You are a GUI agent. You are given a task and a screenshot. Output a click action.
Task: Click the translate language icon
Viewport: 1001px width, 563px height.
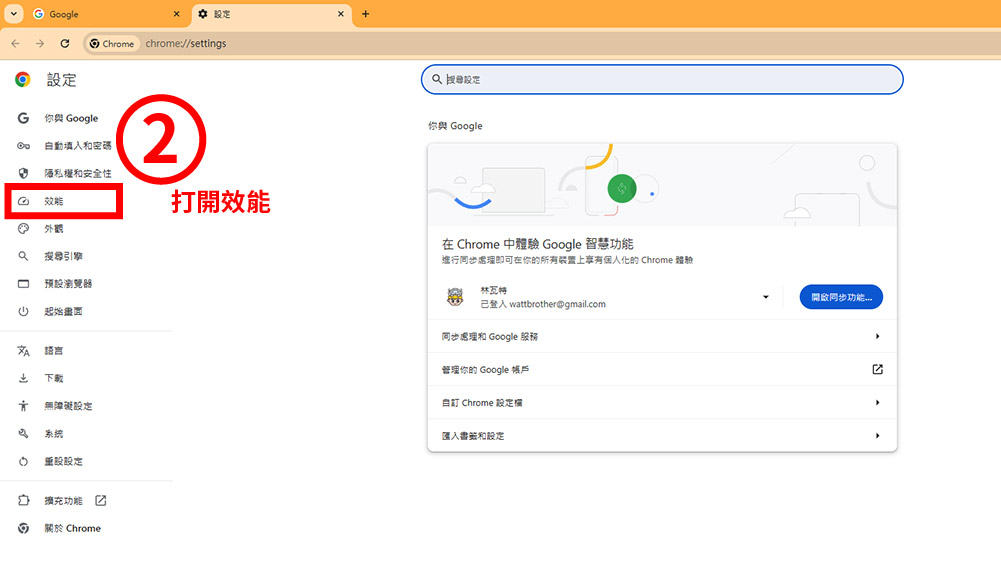point(24,350)
